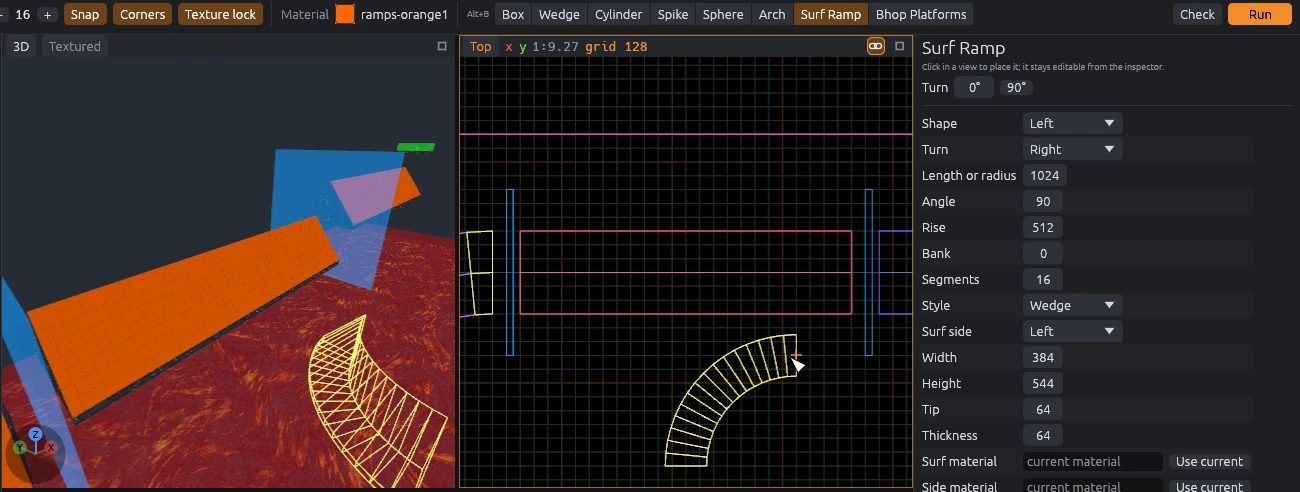
Task: Toggle the linked views icon in Top viewport
Action: [876, 46]
